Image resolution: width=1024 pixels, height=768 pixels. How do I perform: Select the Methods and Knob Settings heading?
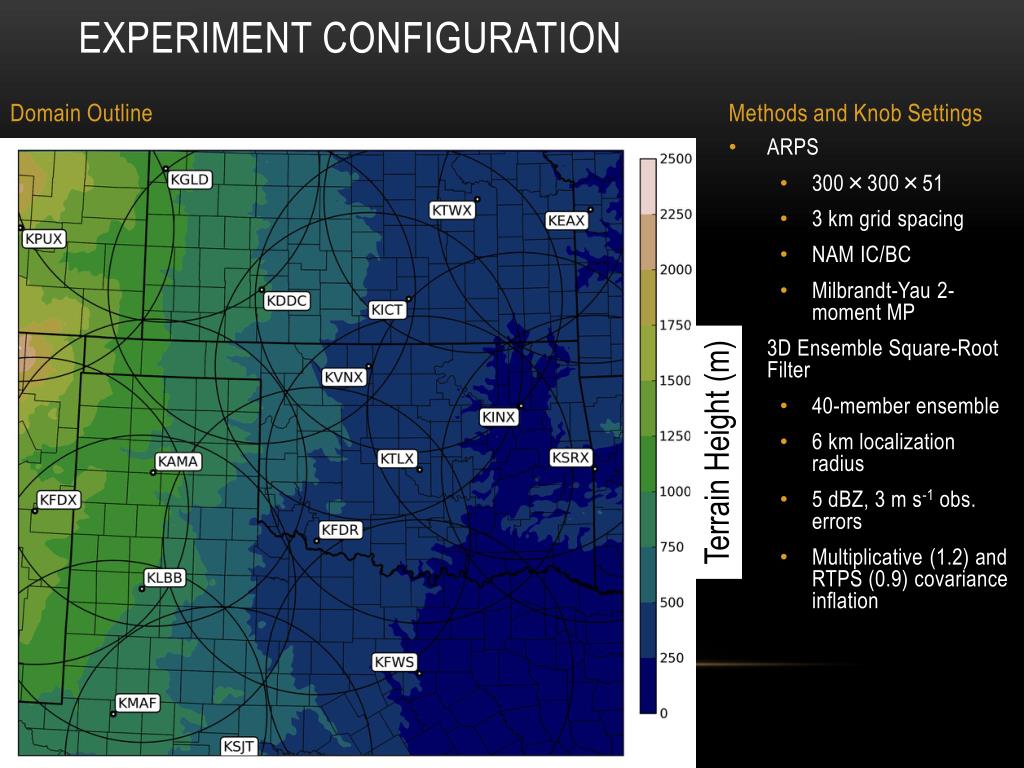pyautogui.click(x=855, y=113)
